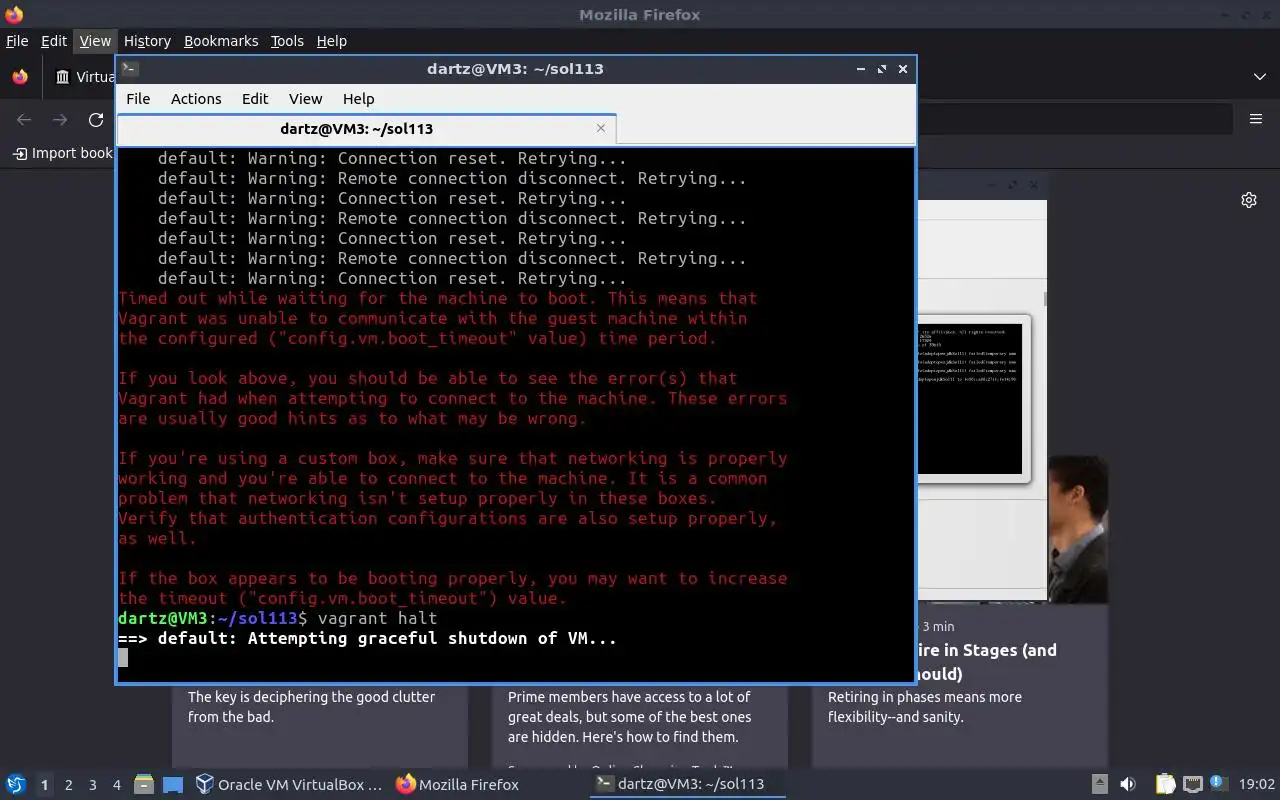Switch to Mozilla Firefox taskbar entry
Image resolution: width=1280 pixels, height=800 pixels.
pyautogui.click(x=458, y=785)
